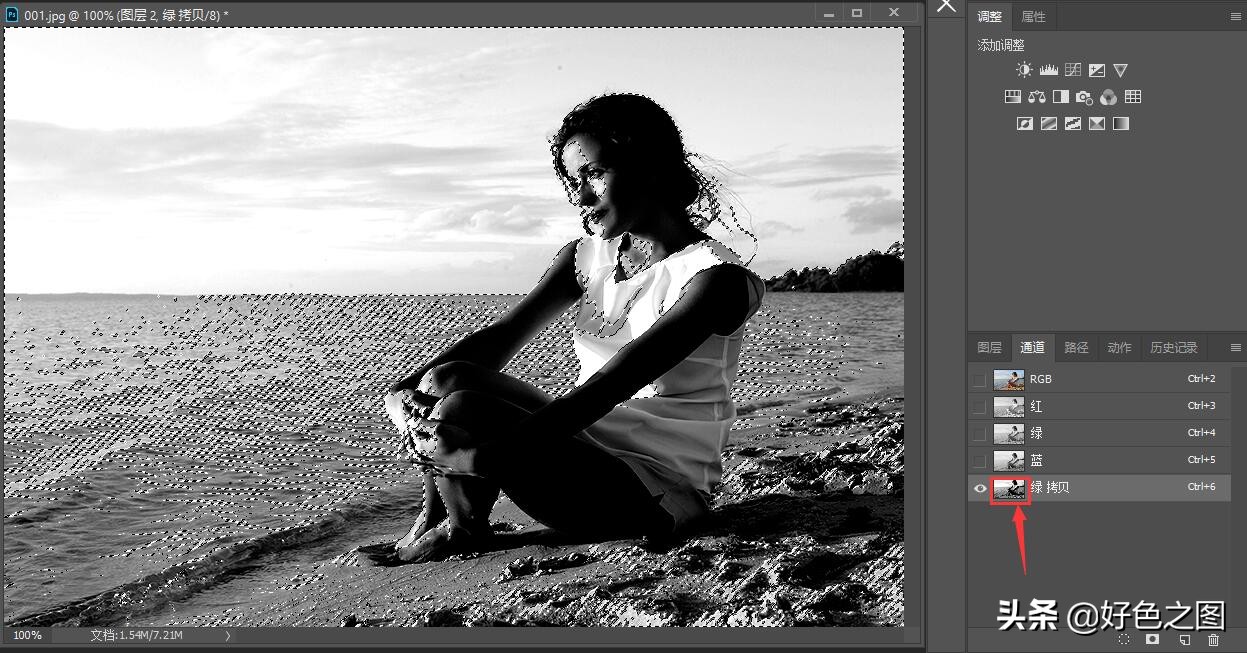The image size is (1247, 653).
Task: Add a Color Lookup adjustment
Action: (x=1132, y=97)
